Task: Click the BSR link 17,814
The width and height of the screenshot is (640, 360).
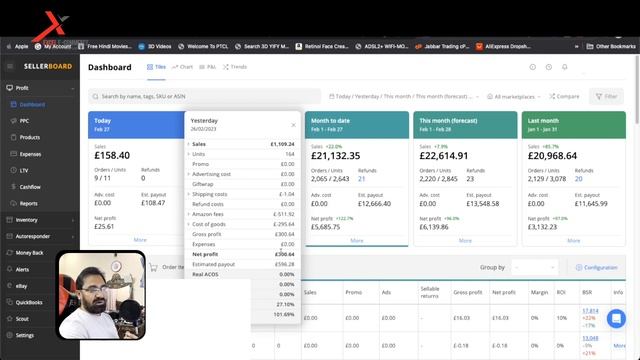Action: [x=590, y=311]
